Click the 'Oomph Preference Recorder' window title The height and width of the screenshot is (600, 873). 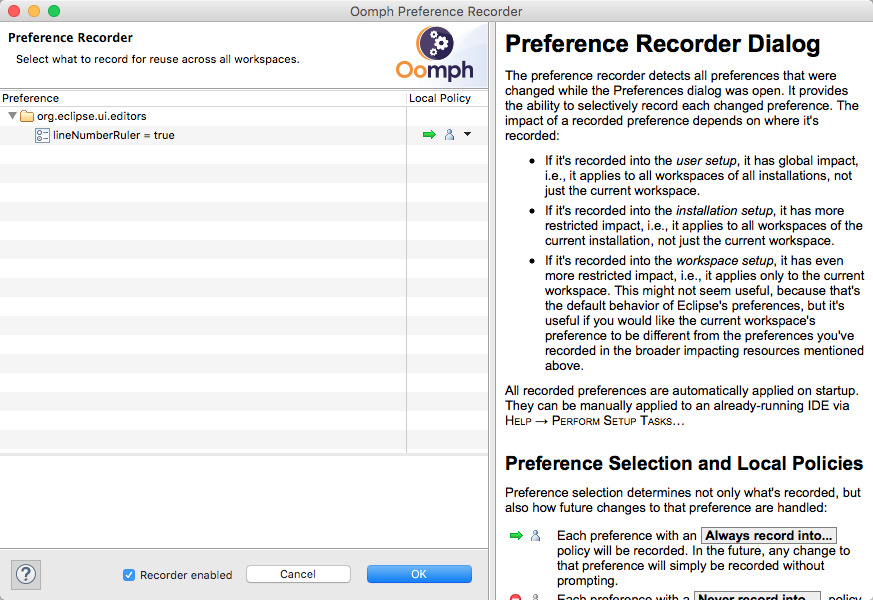(436, 11)
